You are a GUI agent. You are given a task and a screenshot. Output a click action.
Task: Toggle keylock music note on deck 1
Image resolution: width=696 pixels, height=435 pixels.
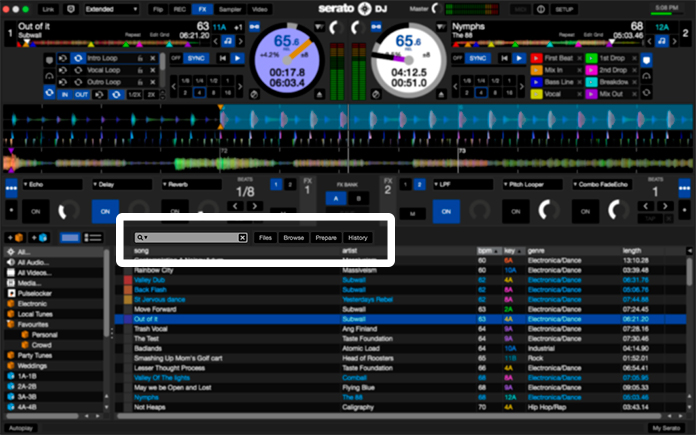pyautogui.click(x=228, y=41)
